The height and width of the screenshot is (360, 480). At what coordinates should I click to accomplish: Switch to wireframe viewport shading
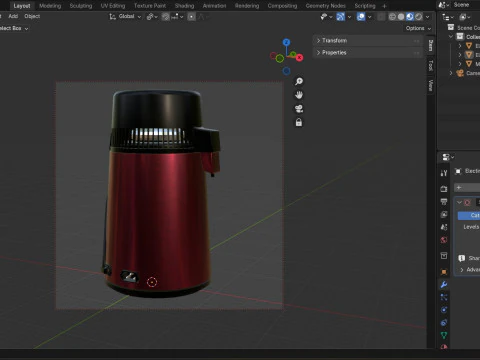click(392, 17)
